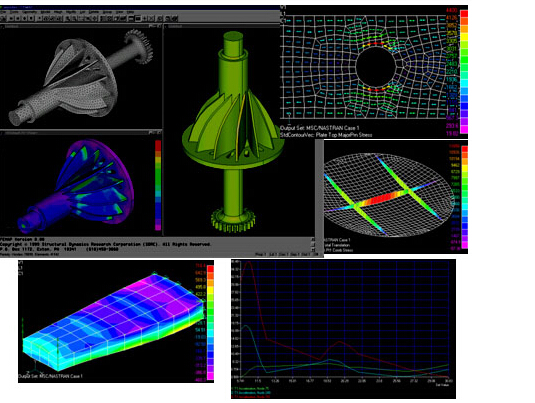Image resolution: width=535 pixels, height=403 pixels.
Task: Click Prop:1 in the status bar
Action: coord(261,255)
